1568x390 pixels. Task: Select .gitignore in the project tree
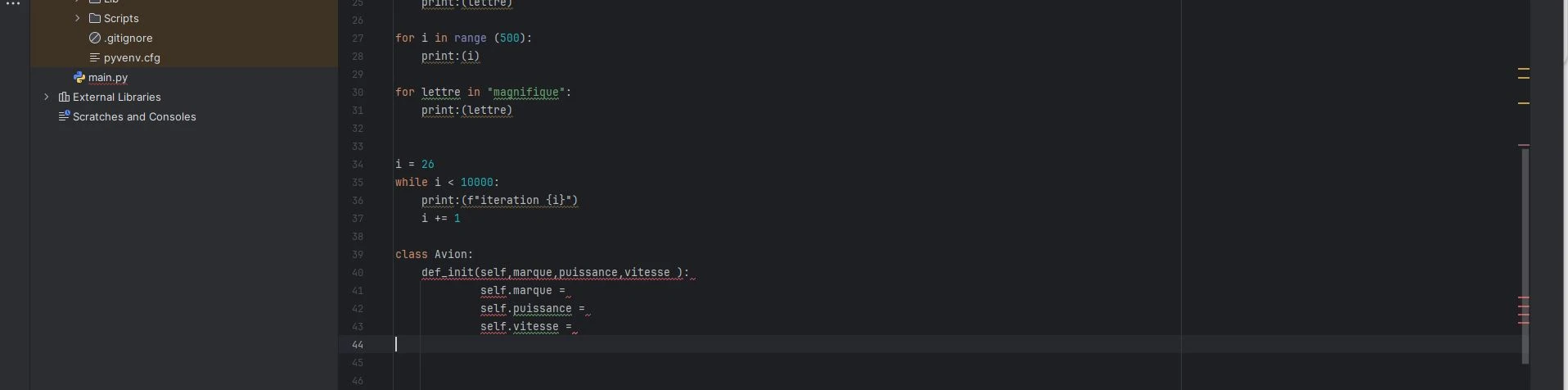pos(128,38)
